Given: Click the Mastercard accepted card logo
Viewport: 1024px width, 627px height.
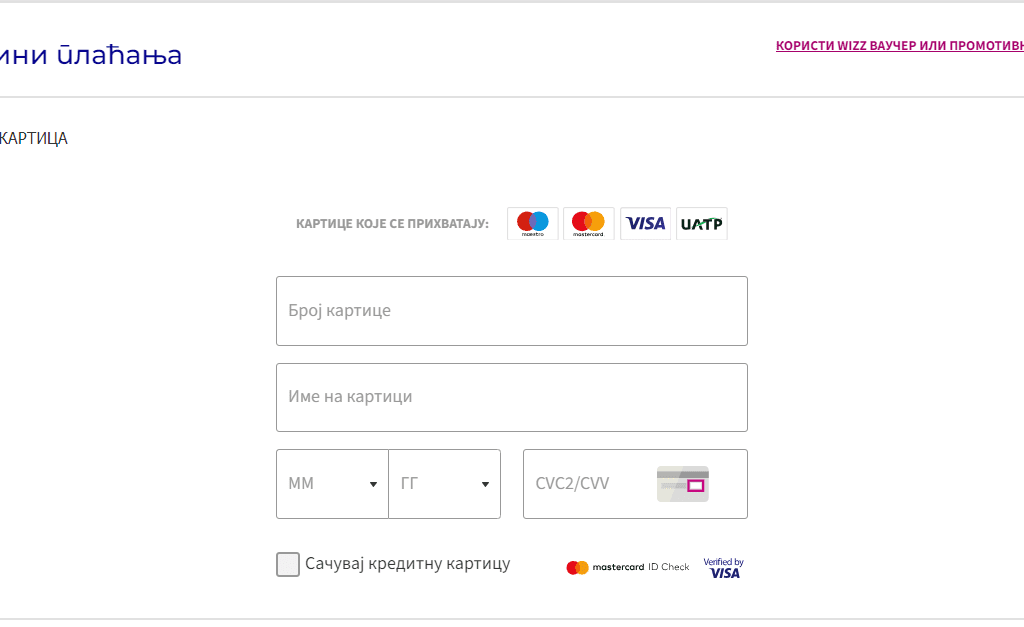Looking at the screenshot, I should (x=588, y=224).
